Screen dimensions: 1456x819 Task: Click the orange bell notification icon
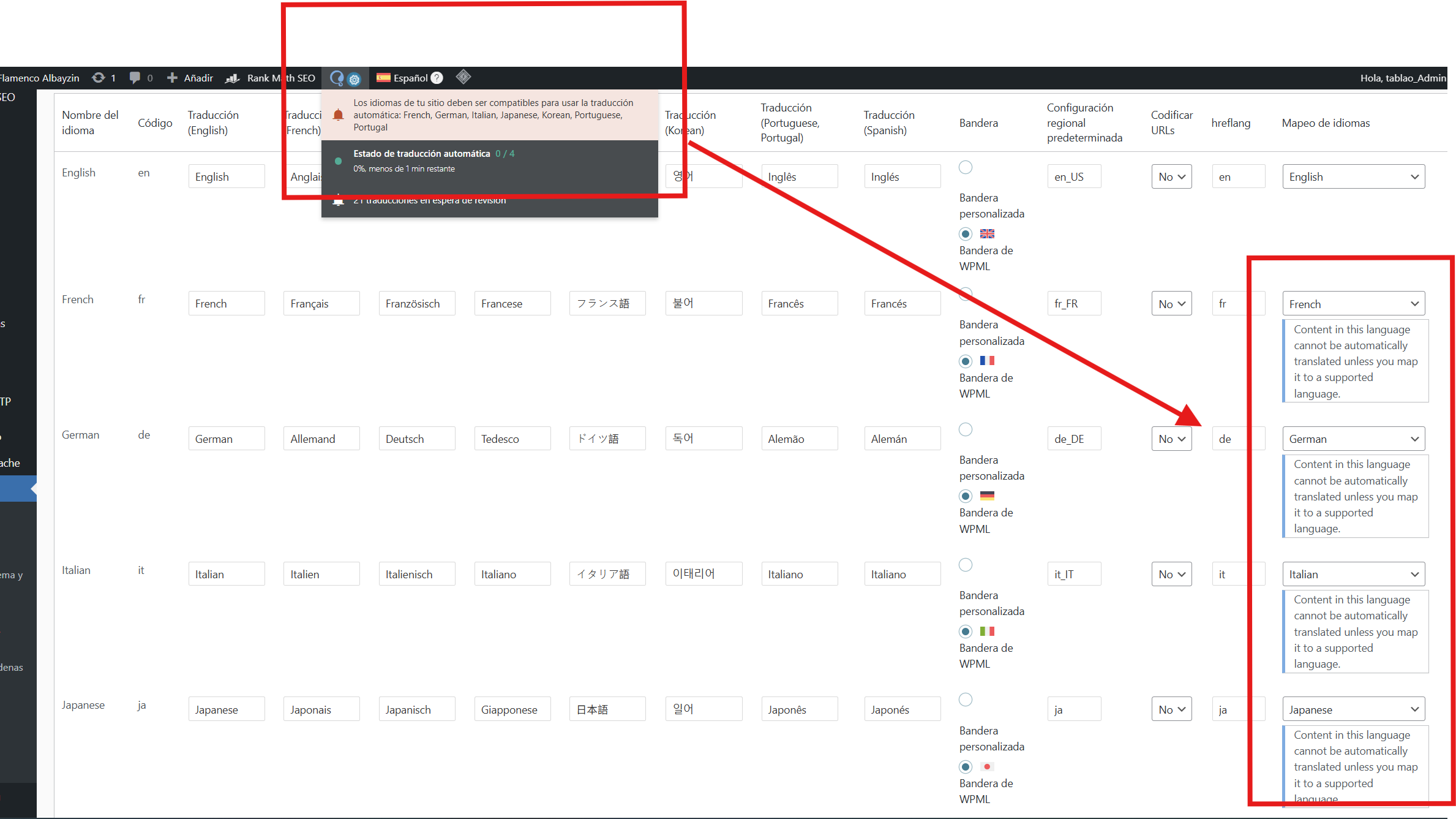[x=338, y=115]
